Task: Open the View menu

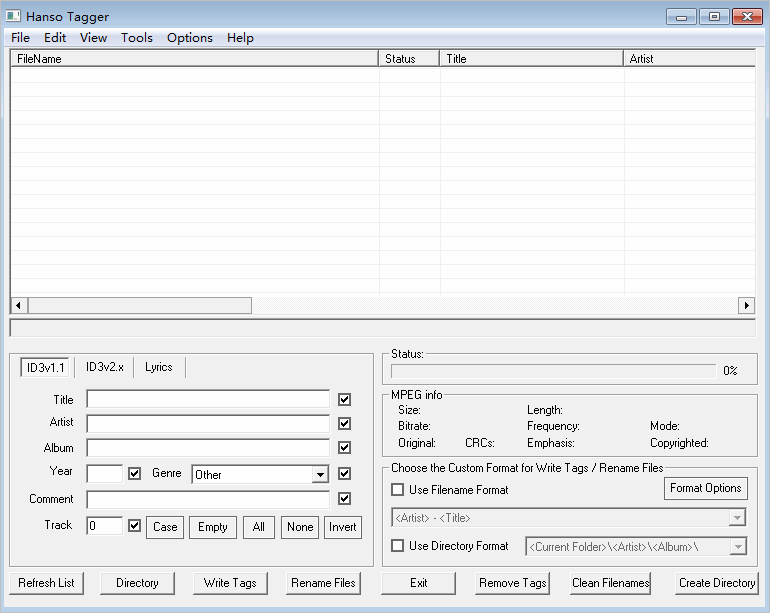Action: (x=93, y=38)
